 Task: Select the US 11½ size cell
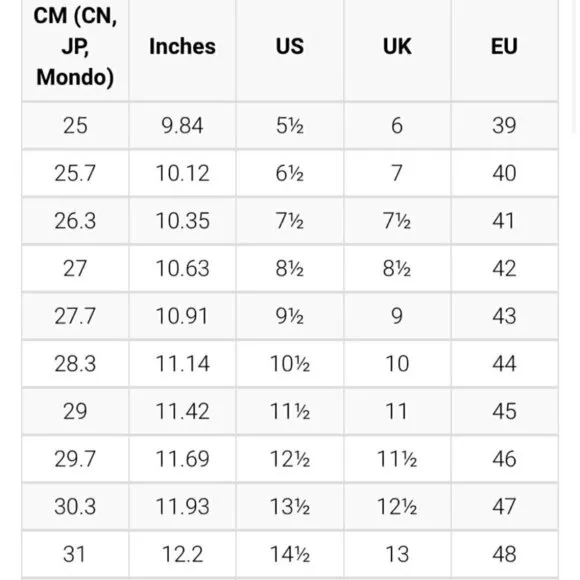(x=290, y=411)
